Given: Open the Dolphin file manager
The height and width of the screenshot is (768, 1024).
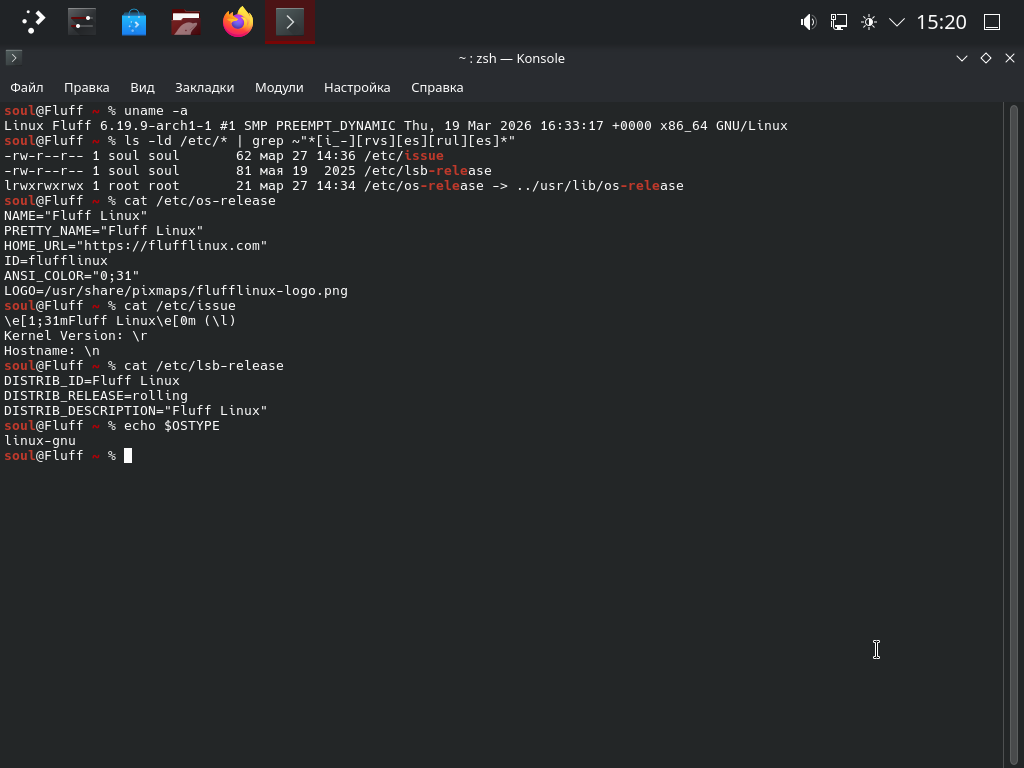Looking at the screenshot, I should (186, 22).
